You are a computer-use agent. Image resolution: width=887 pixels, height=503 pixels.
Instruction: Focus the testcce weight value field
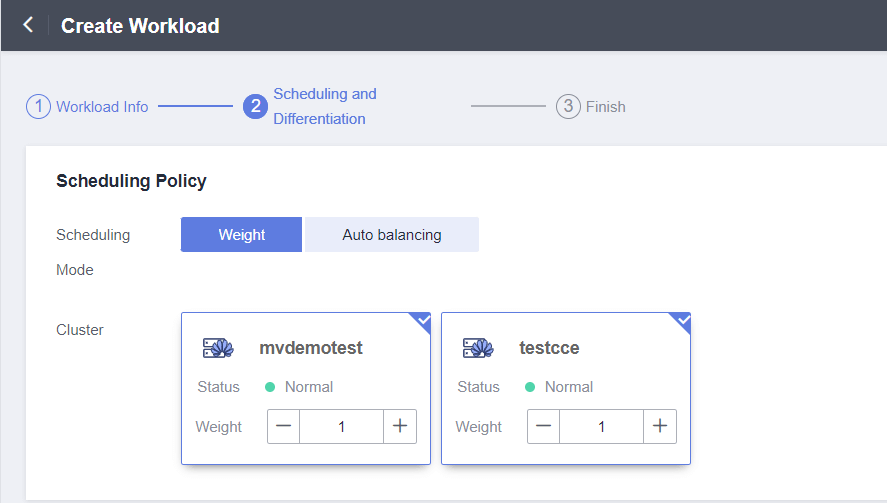tap(601, 427)
